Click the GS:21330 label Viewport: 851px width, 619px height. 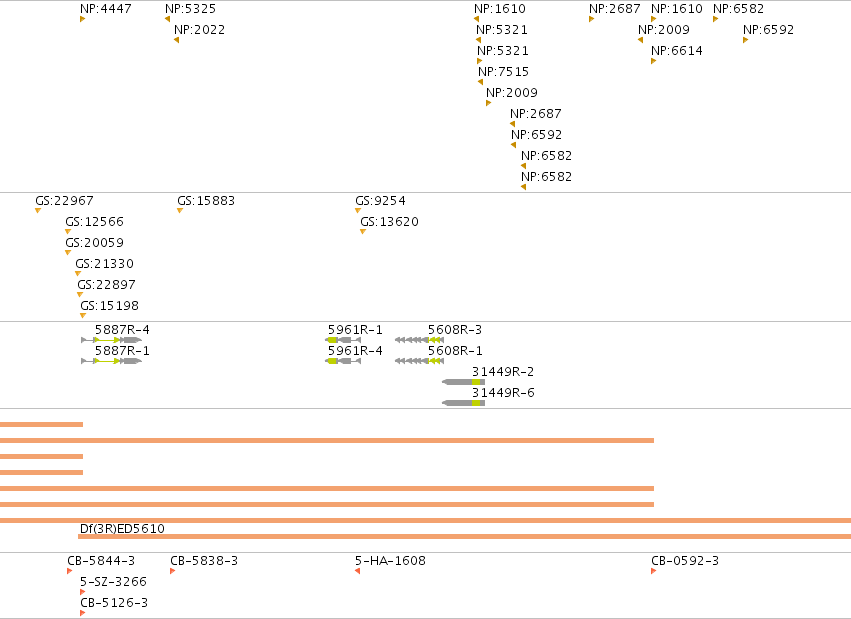105,264
